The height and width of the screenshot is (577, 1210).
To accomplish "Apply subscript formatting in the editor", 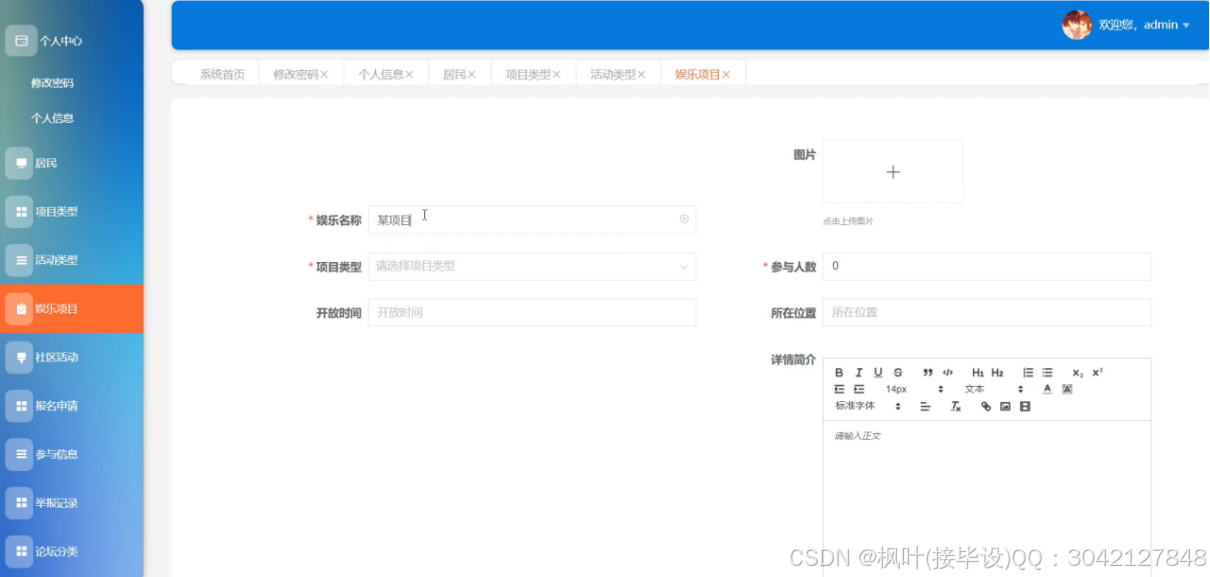I will click(x=1078, y=373).
